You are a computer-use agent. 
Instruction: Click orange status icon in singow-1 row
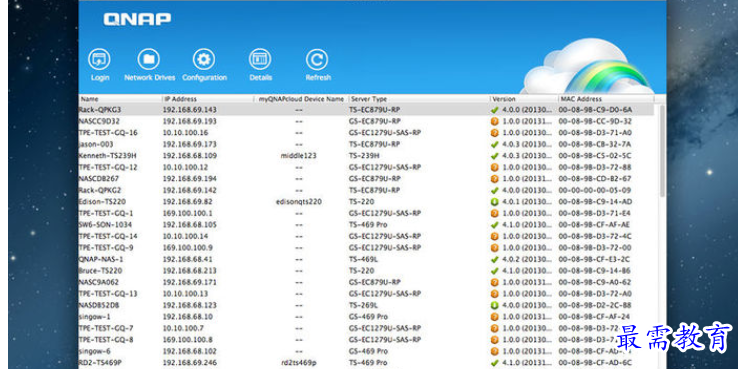point(494,317)
